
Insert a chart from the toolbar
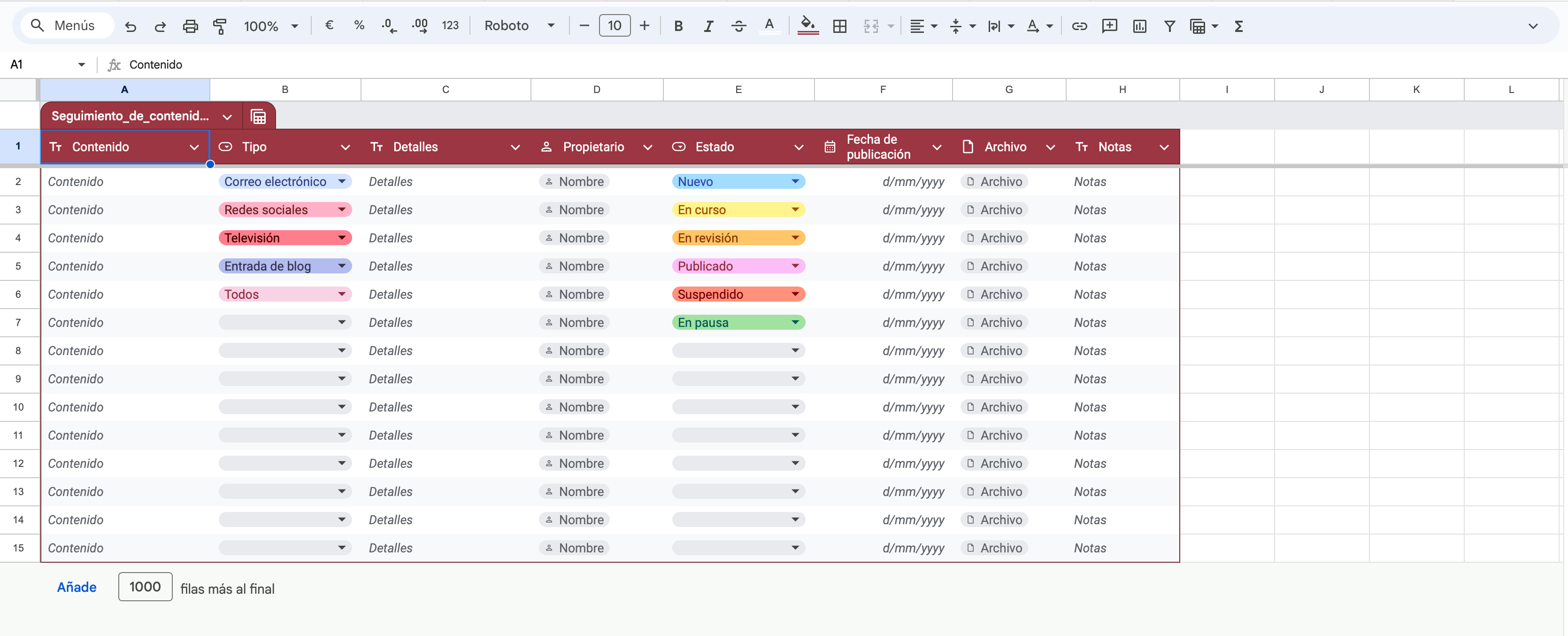coord(1139,25)
